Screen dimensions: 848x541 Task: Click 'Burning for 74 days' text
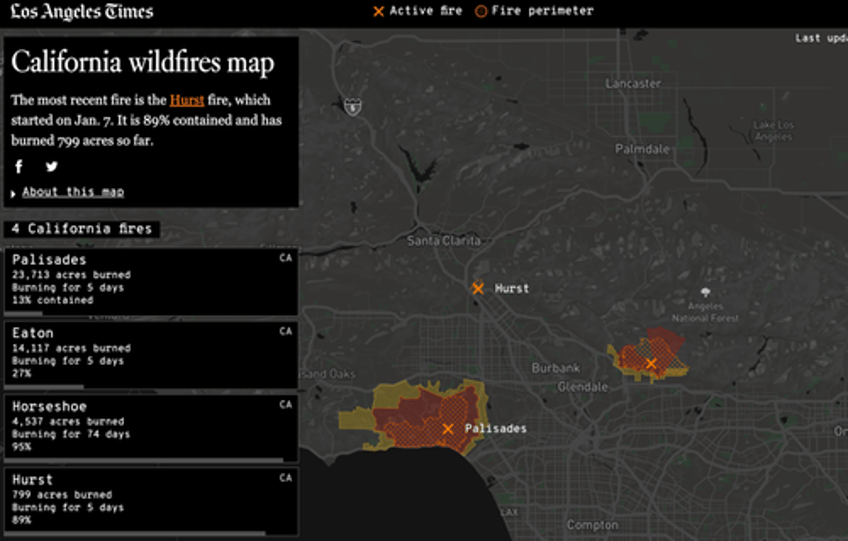pyautogui.click(x=71, y=434)
